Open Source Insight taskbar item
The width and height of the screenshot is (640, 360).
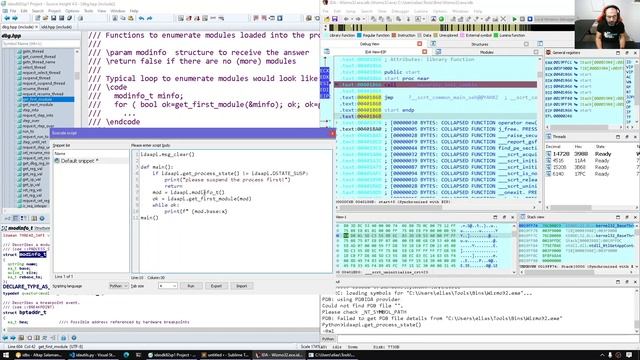click(171, 355)
